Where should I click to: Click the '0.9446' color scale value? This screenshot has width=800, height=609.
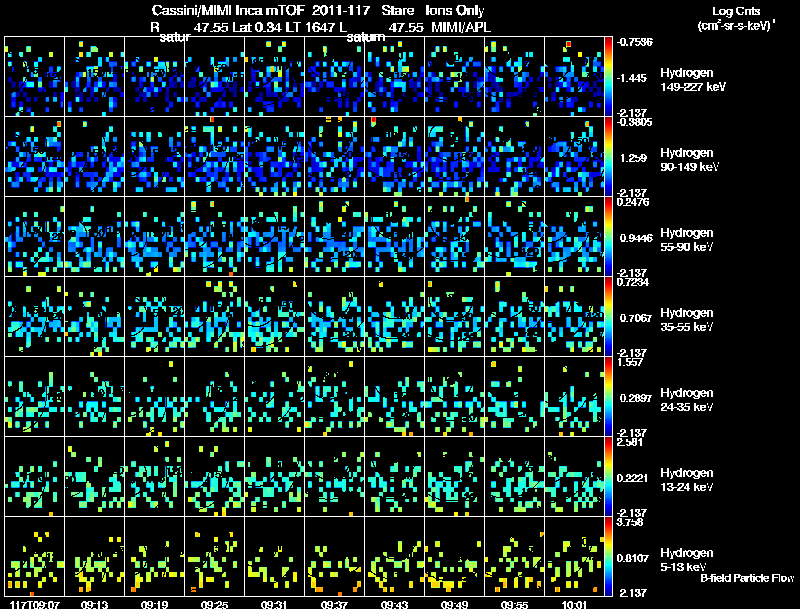point(636,238)
